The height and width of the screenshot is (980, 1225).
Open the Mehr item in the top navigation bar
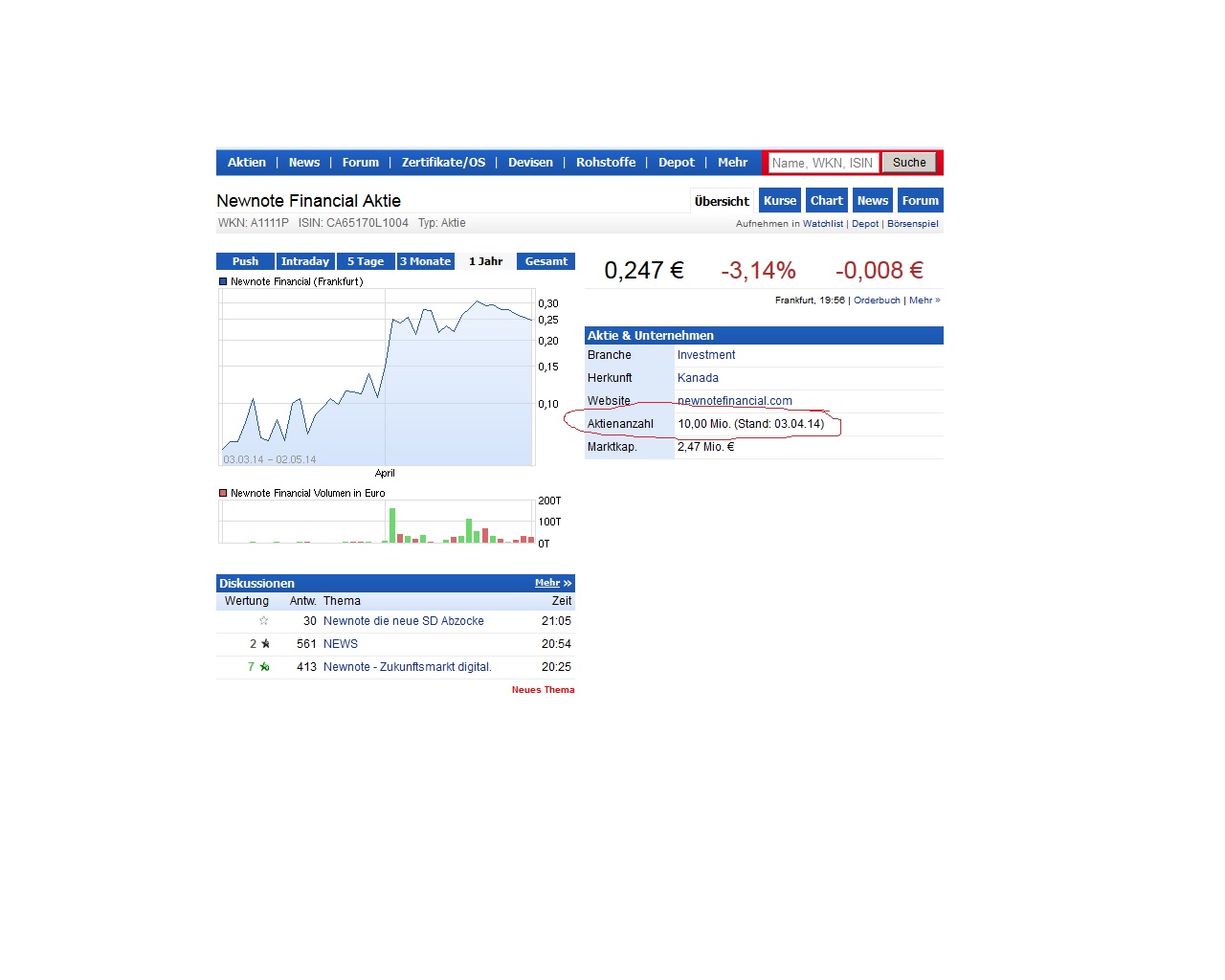(x=732, y=163)
